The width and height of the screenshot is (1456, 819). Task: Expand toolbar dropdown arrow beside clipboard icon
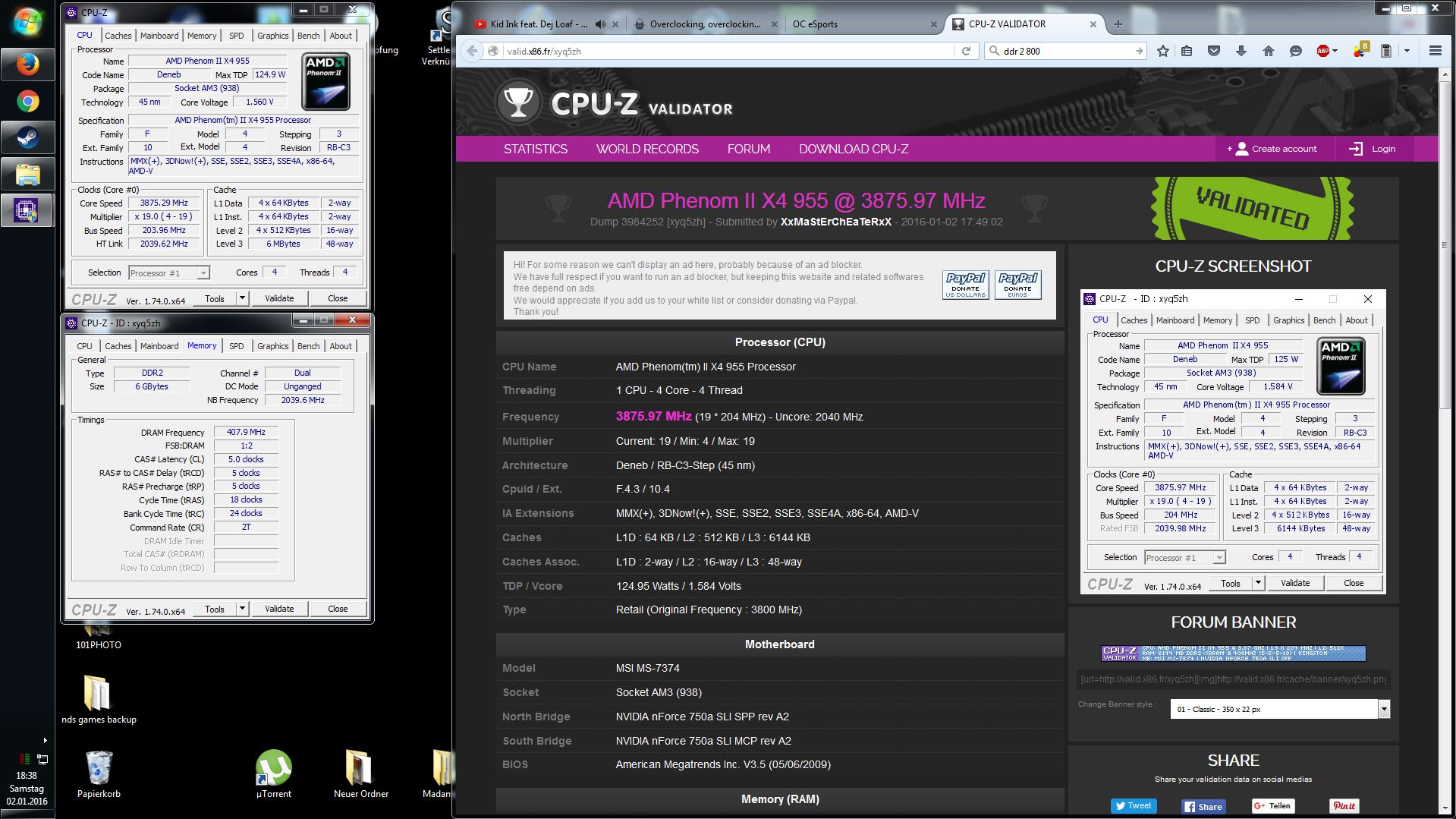point(1407,51)
